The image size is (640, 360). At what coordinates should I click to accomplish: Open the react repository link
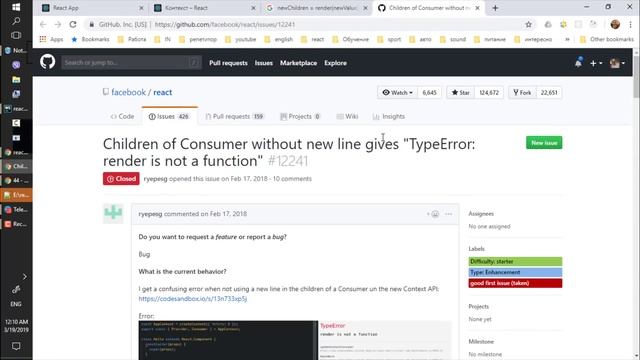pos(162,92)
